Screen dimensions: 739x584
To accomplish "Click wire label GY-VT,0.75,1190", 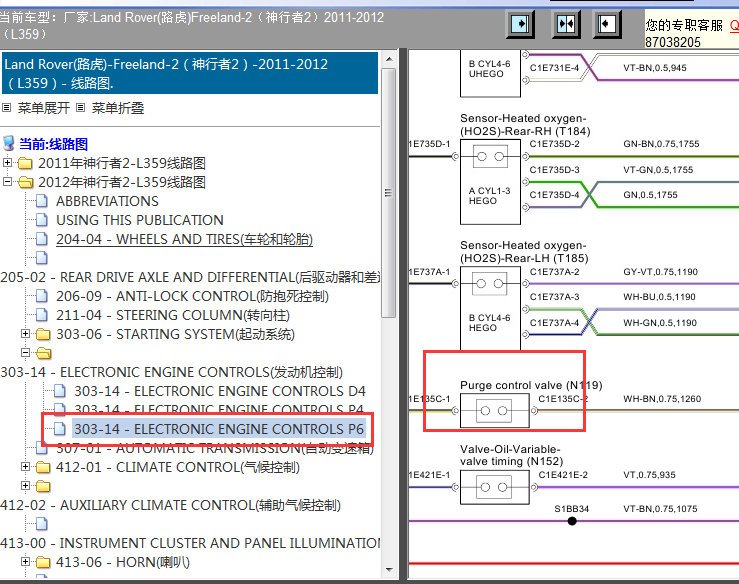I will (660, 271).
